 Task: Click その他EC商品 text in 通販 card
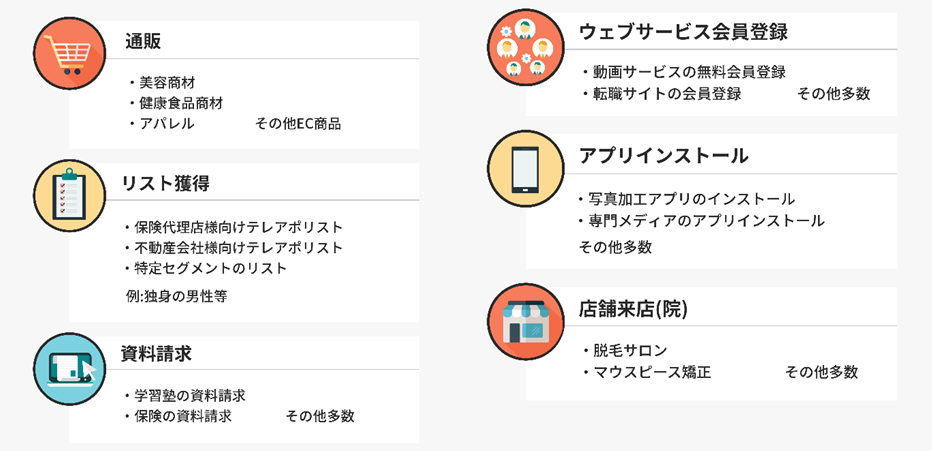pos(298,124)
